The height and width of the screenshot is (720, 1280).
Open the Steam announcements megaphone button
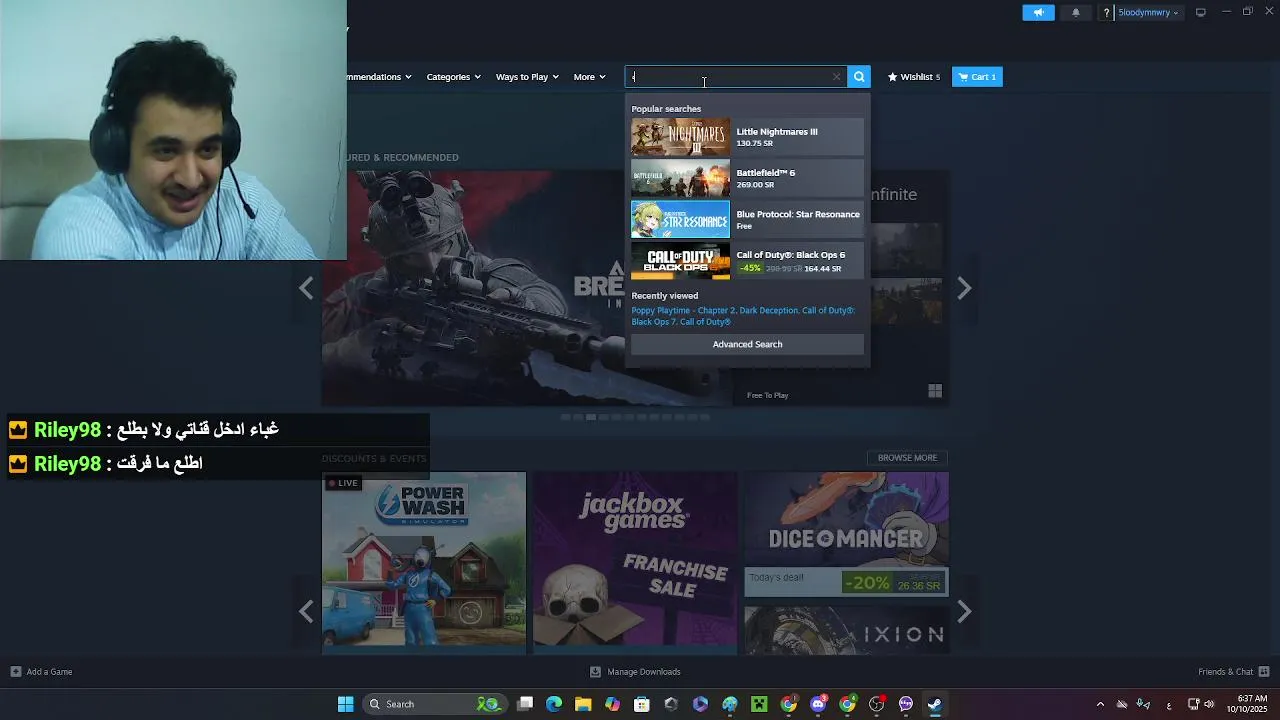(x=1038, y=12)
